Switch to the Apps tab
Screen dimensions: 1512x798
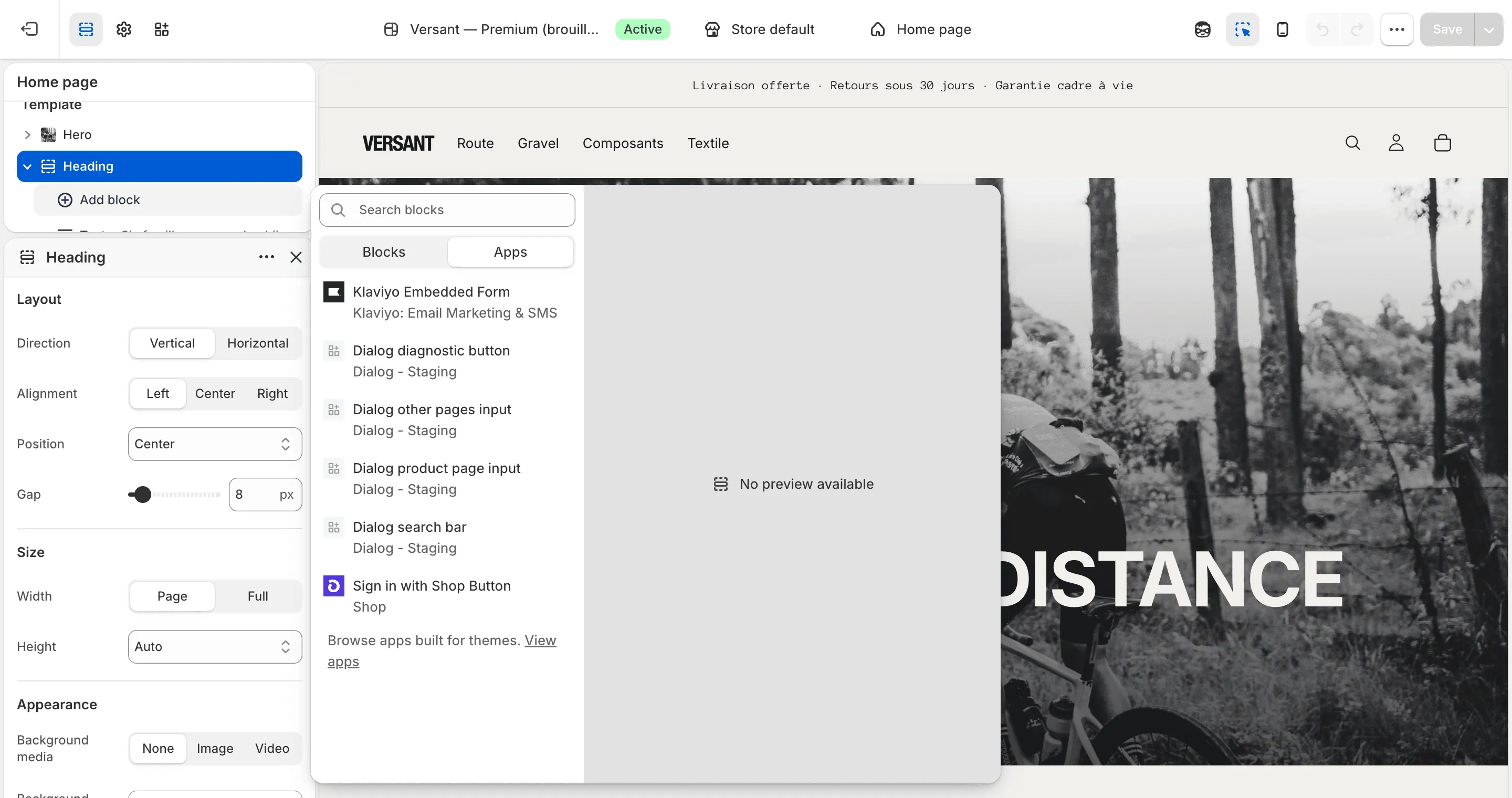point(510,253)
